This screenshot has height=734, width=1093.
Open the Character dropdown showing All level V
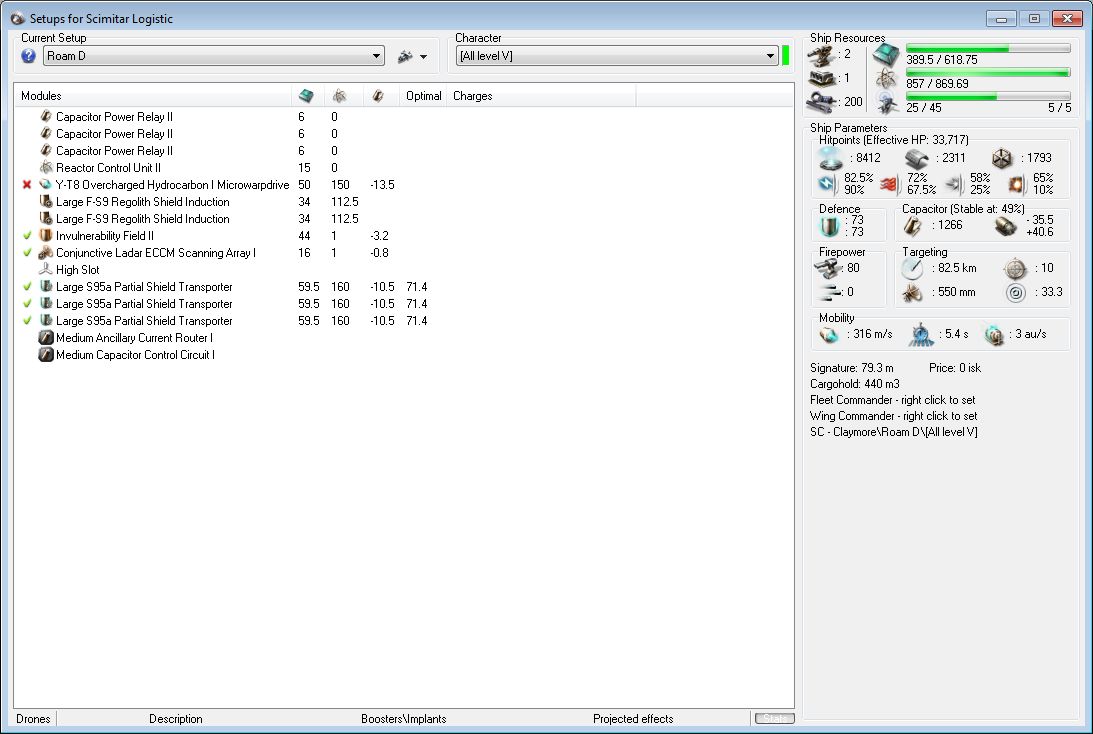coord(617,56)
